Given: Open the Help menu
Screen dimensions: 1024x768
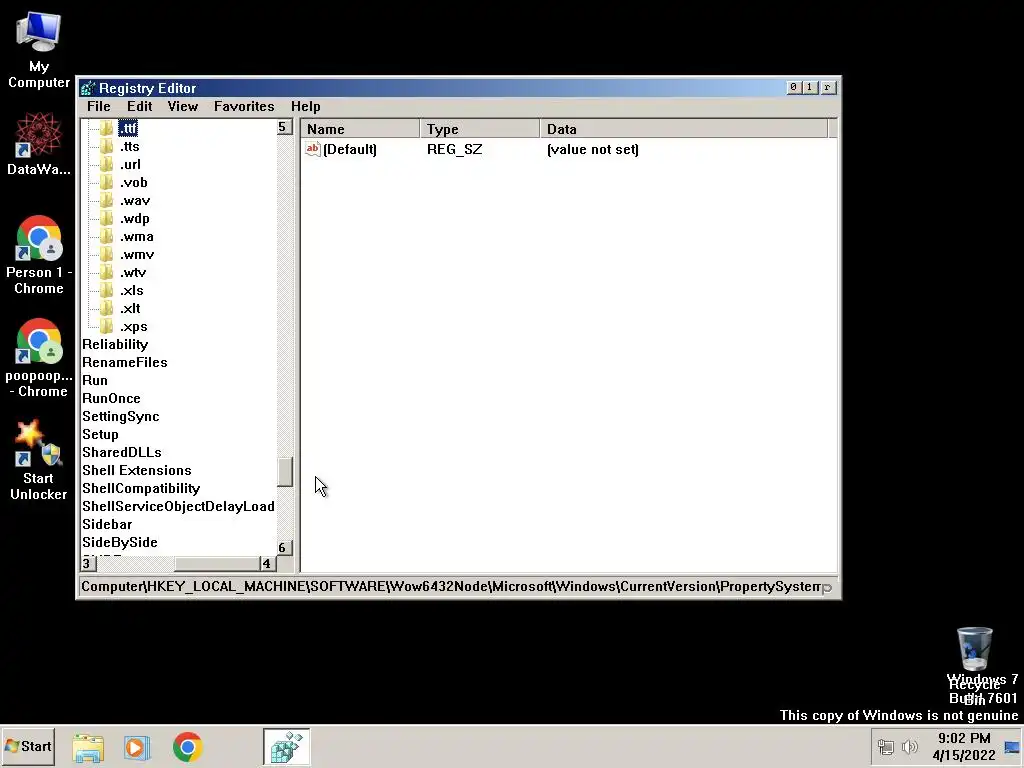Looking at the screenshot, I should click(306, 106).
